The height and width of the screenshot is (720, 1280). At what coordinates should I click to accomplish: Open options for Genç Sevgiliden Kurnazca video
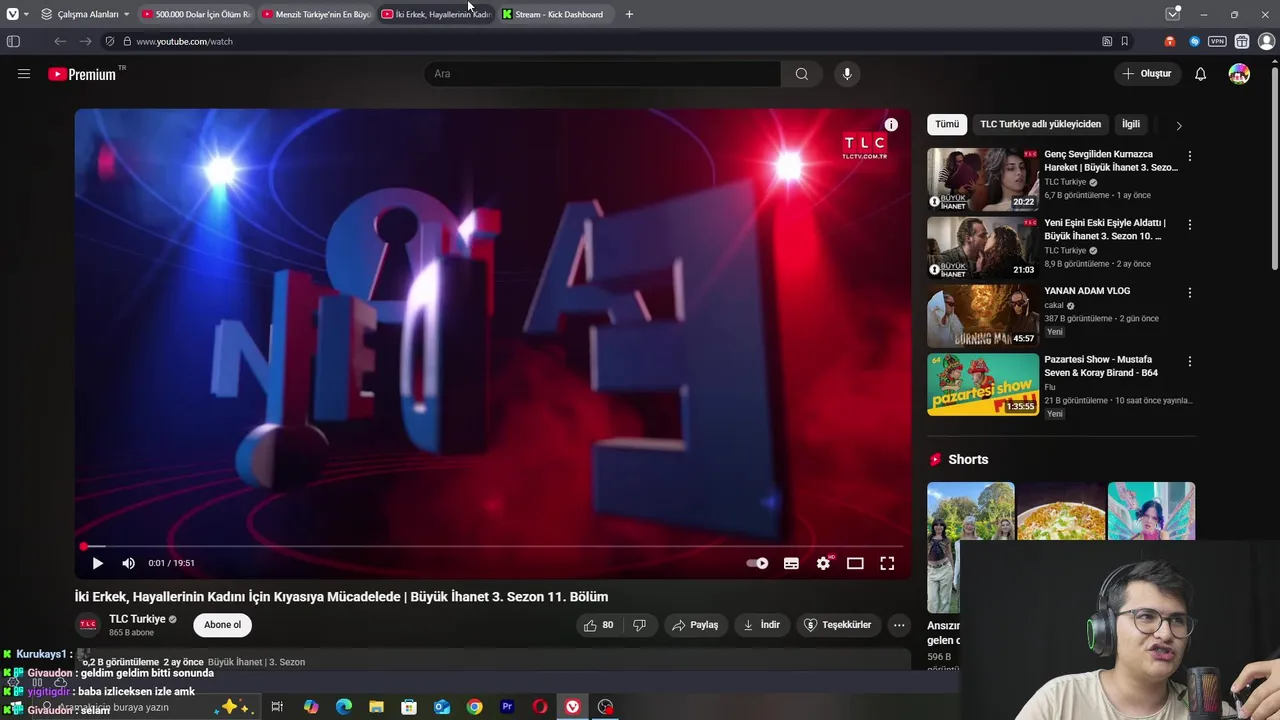point(1189,156)
